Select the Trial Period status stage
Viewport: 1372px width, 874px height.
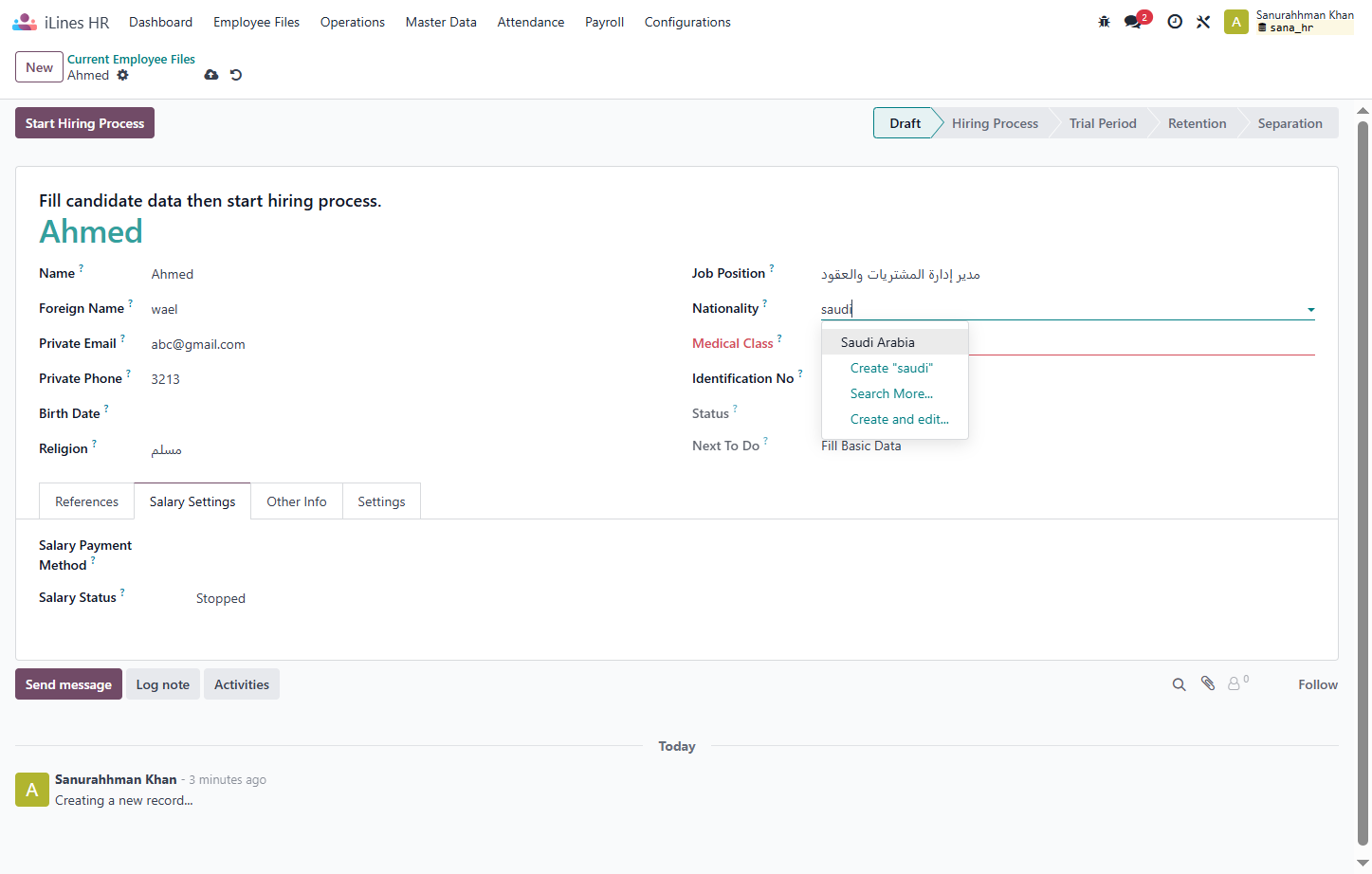pyautogui.click(x=1103, y=123)
